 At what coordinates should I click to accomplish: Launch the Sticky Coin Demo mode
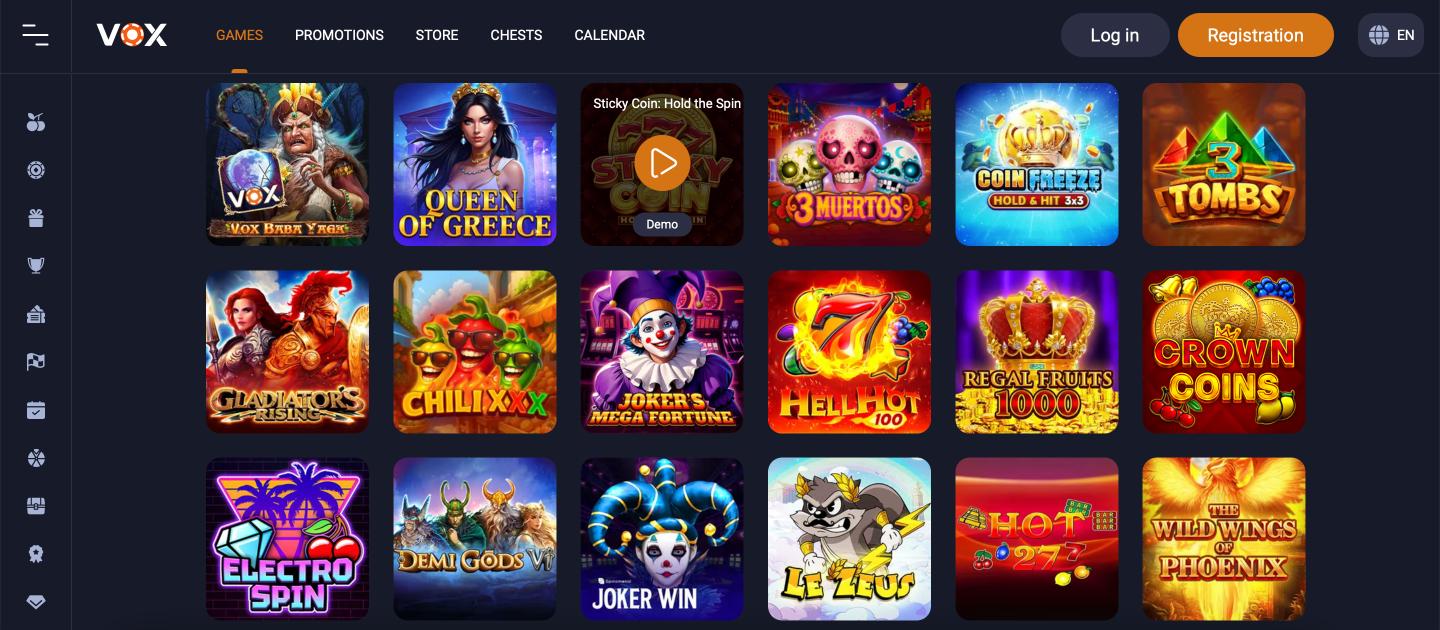pos(662,224)
